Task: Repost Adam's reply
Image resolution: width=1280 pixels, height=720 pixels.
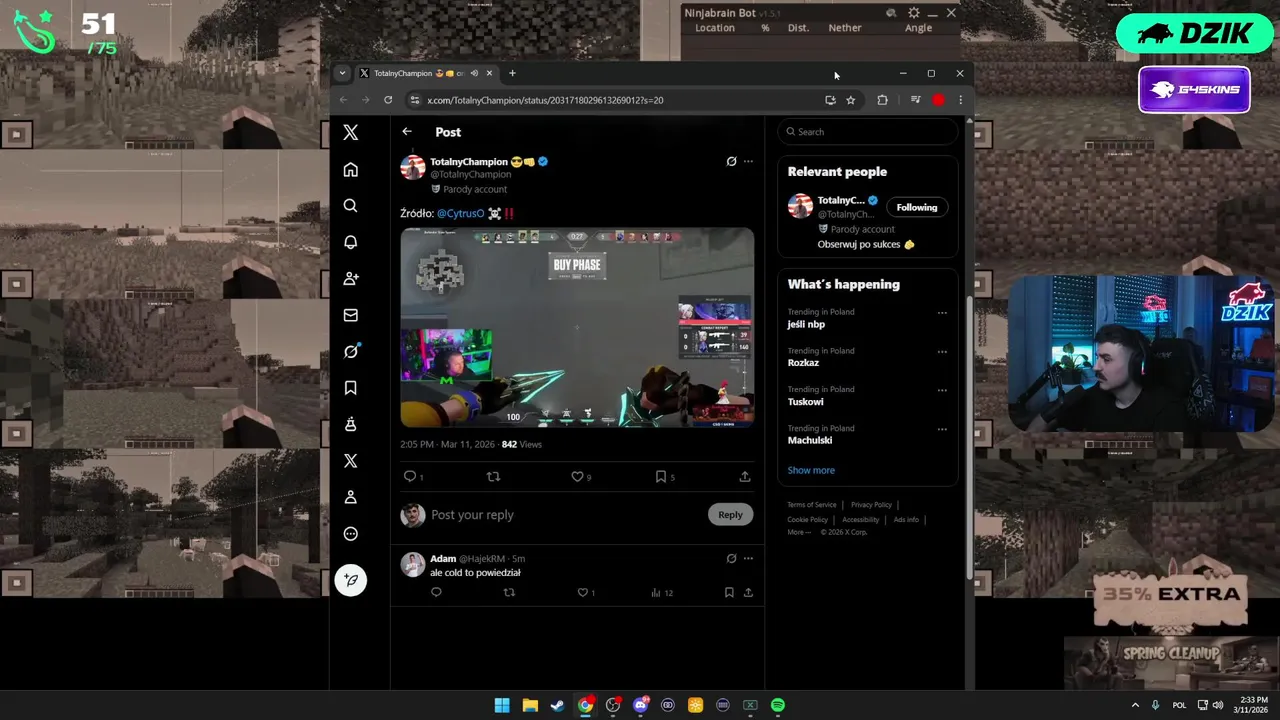Action: (509, 593)
